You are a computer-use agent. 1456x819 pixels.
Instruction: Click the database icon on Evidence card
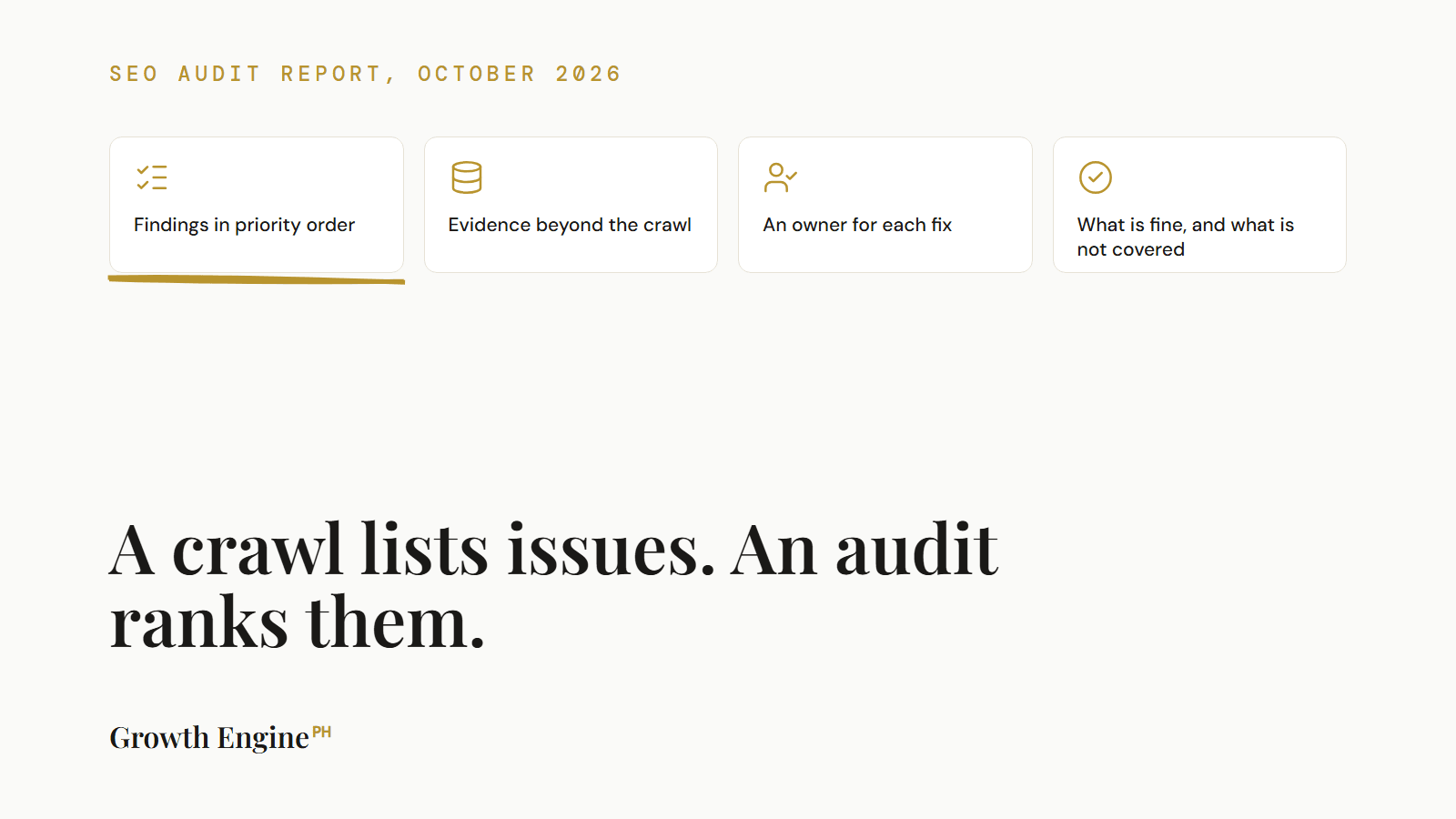coord(467,177)
